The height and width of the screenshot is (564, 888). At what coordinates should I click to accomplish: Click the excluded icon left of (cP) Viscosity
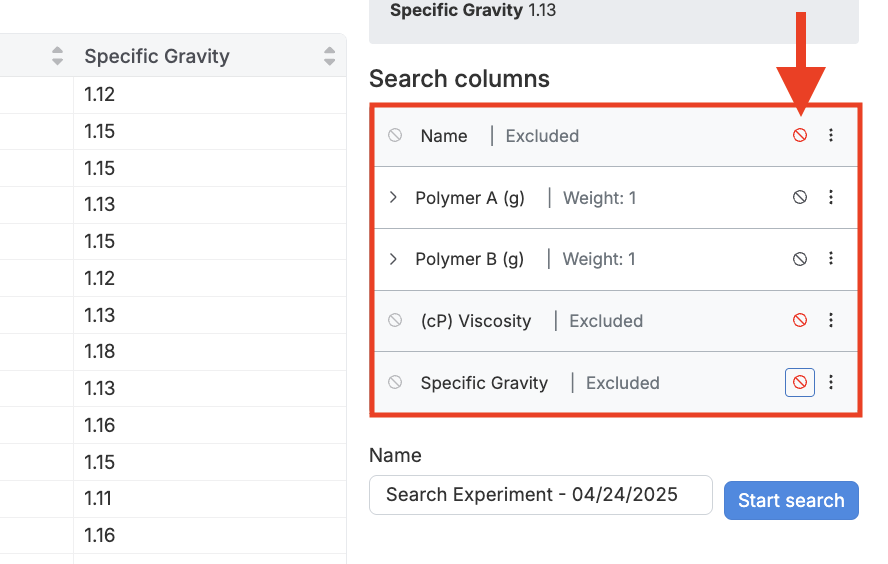pos(395,321)
